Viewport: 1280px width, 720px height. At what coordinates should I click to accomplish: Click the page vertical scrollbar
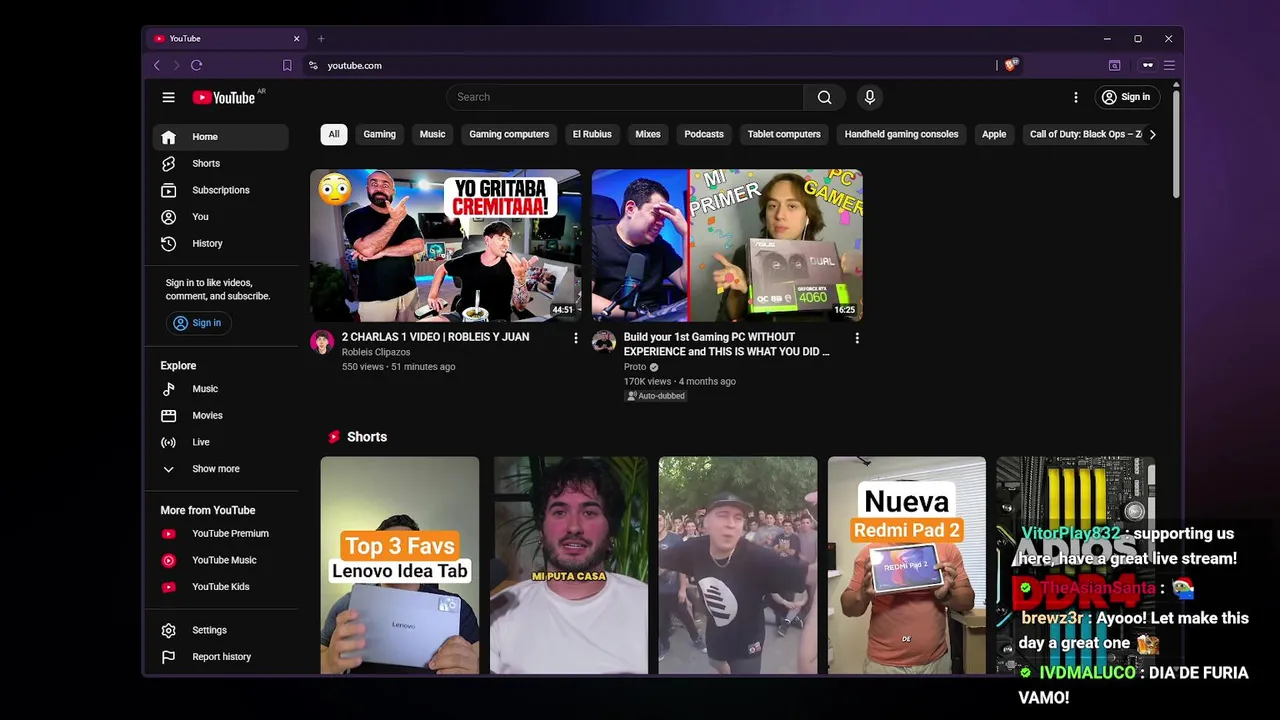[x=1176, y=142]
